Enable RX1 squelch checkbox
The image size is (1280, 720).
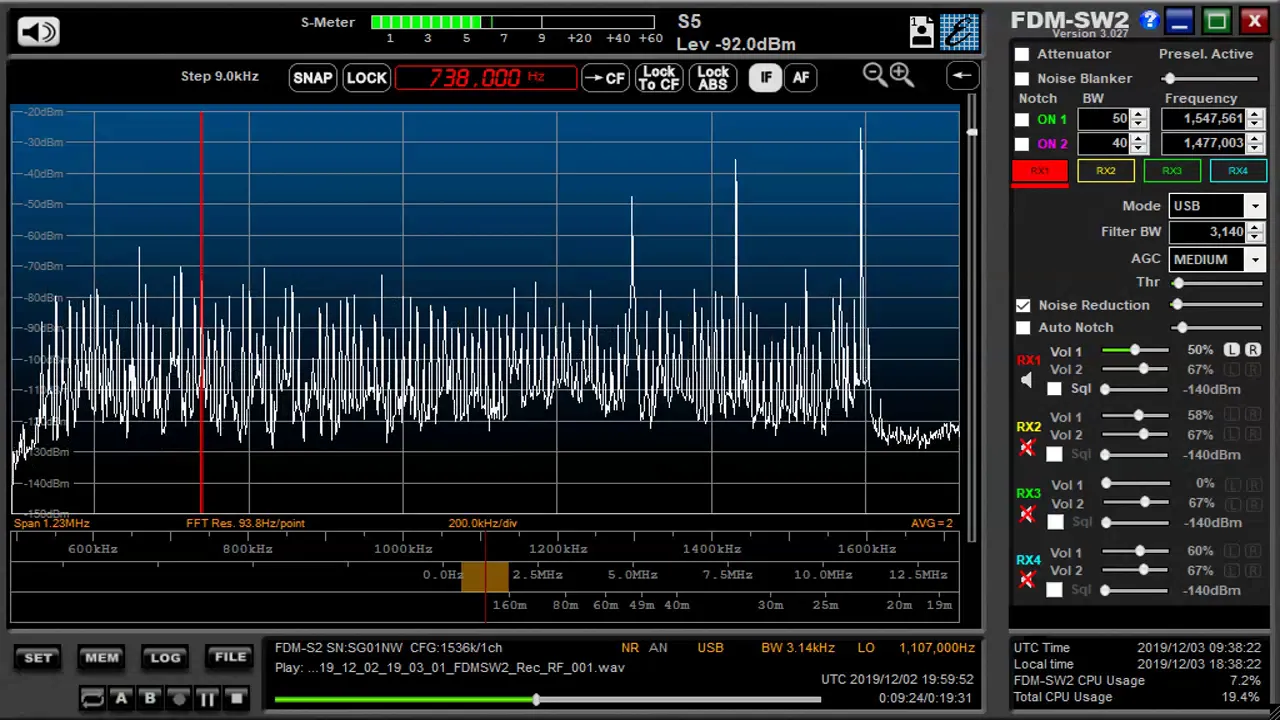click(1054, 389)
